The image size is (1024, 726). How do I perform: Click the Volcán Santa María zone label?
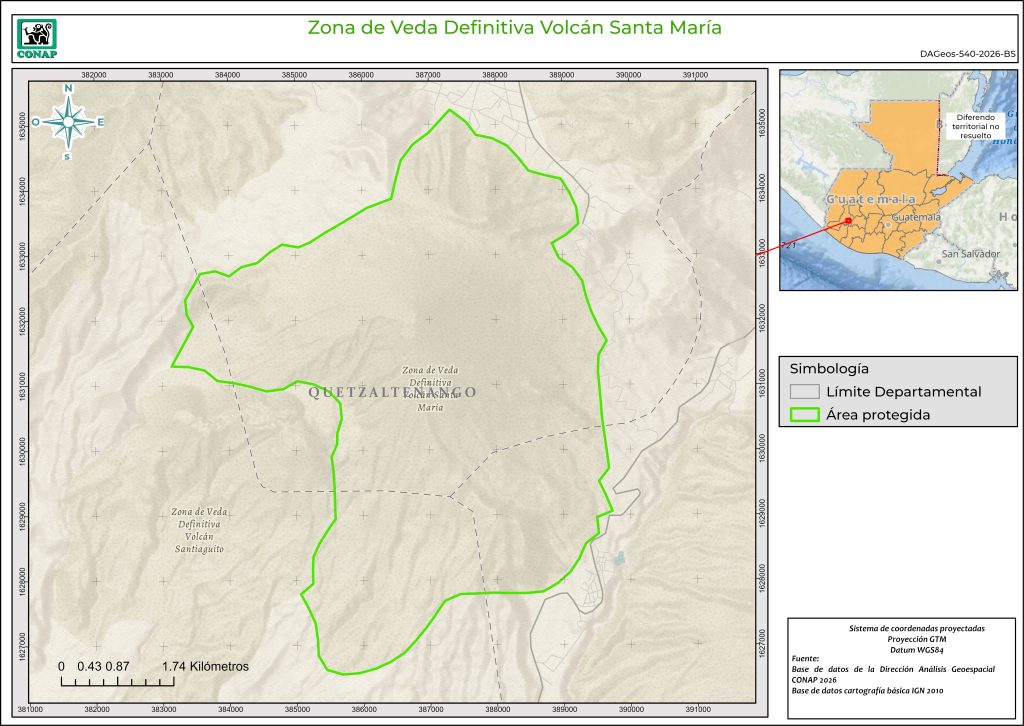click(430, 388)
